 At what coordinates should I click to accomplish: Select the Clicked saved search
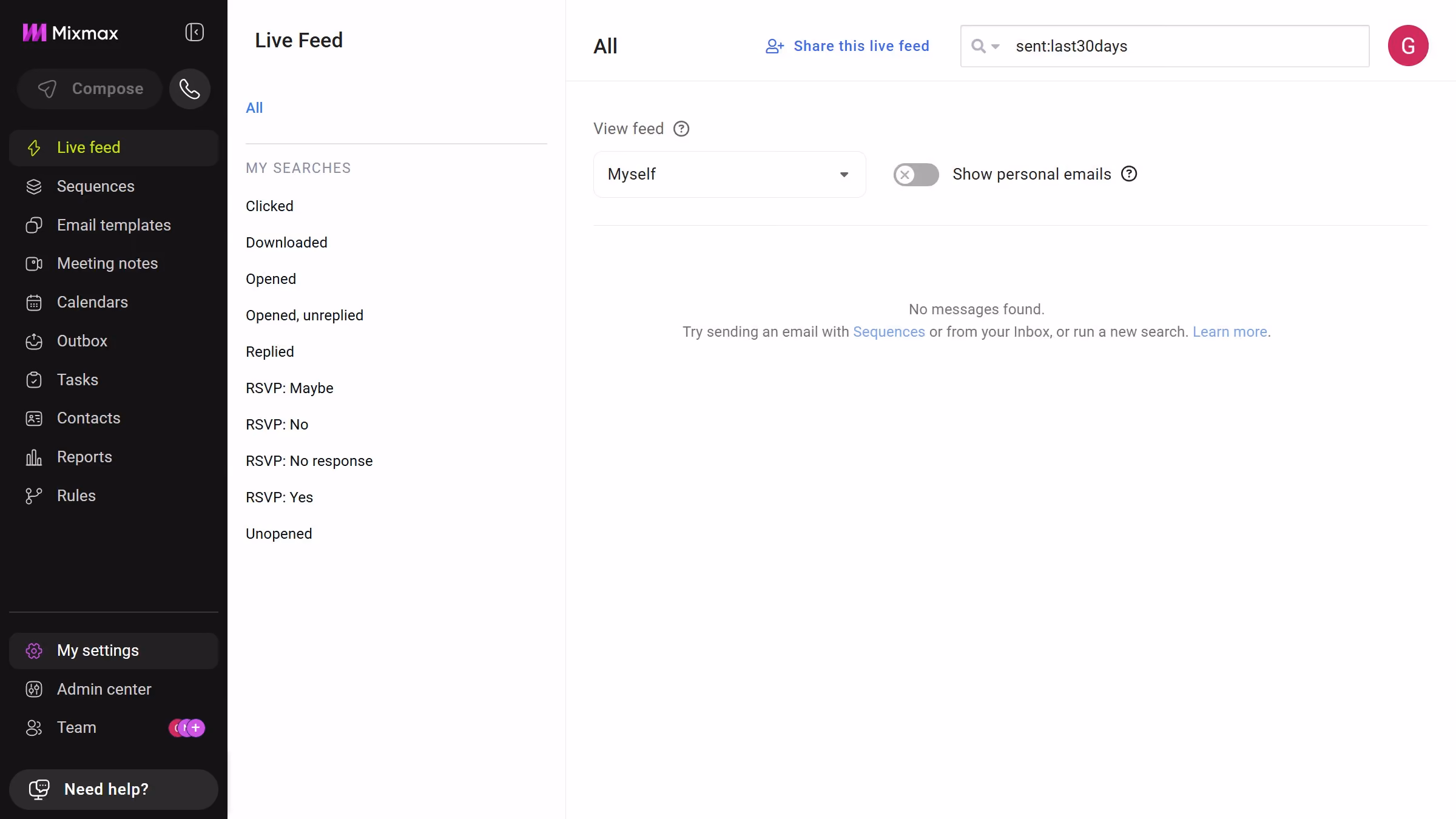tap(269, 206)
